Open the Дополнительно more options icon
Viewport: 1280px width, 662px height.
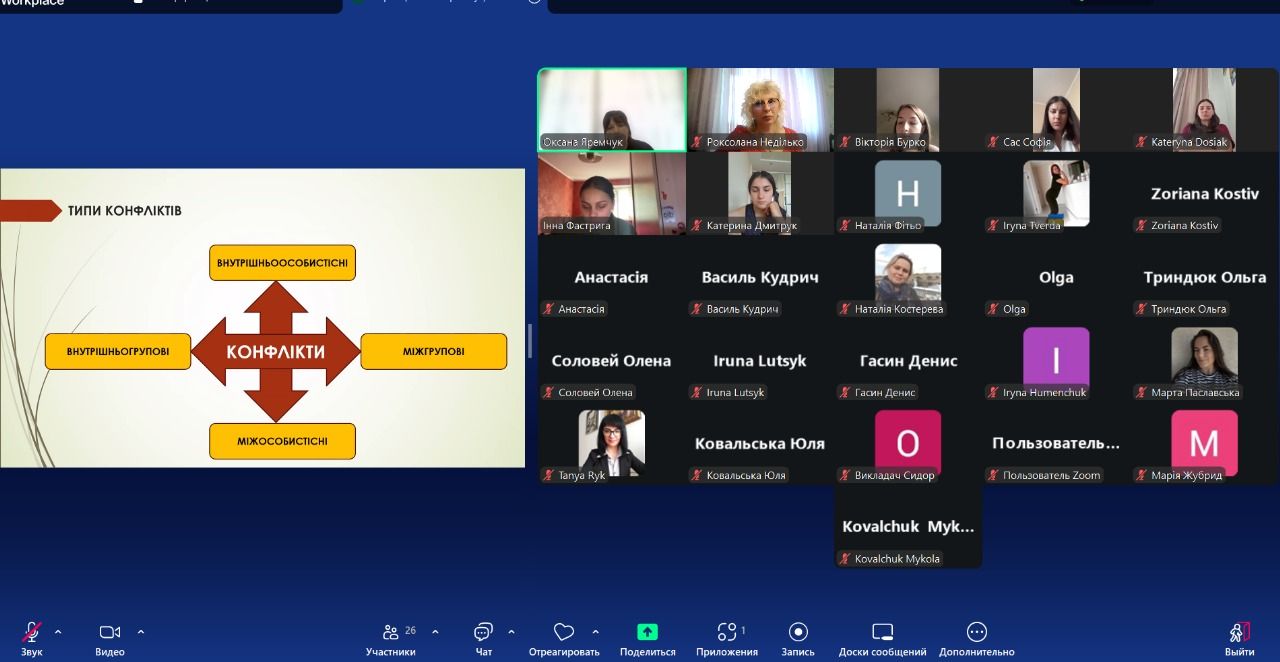(977, 632)
